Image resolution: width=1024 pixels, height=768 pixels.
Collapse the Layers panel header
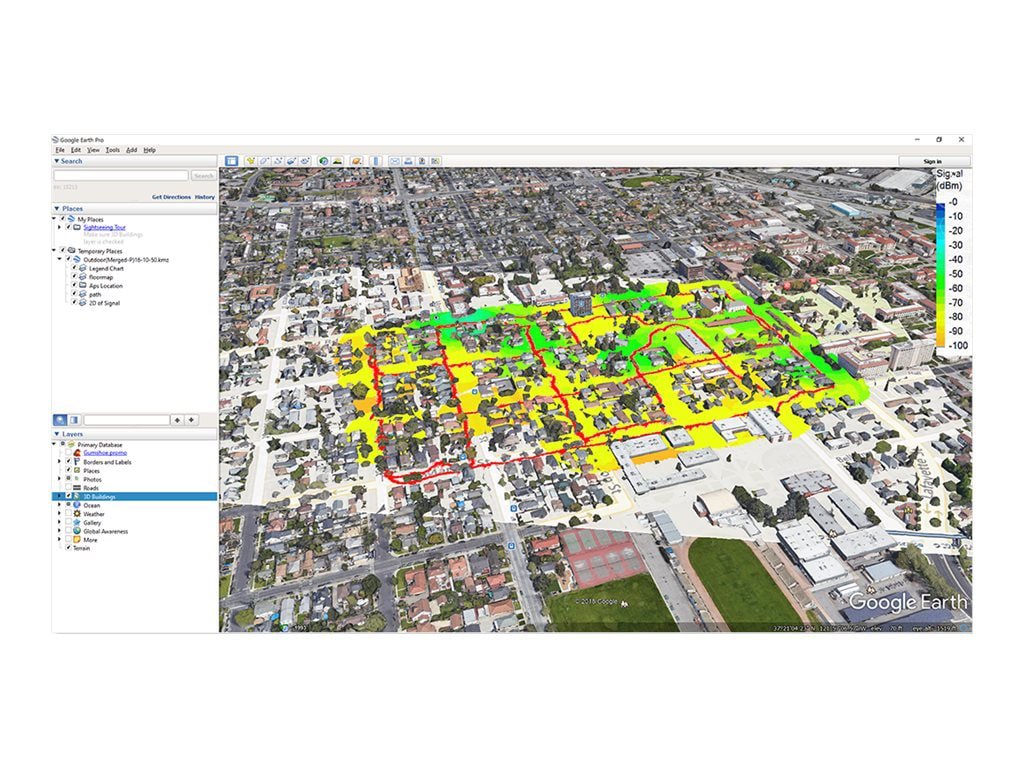57,435
